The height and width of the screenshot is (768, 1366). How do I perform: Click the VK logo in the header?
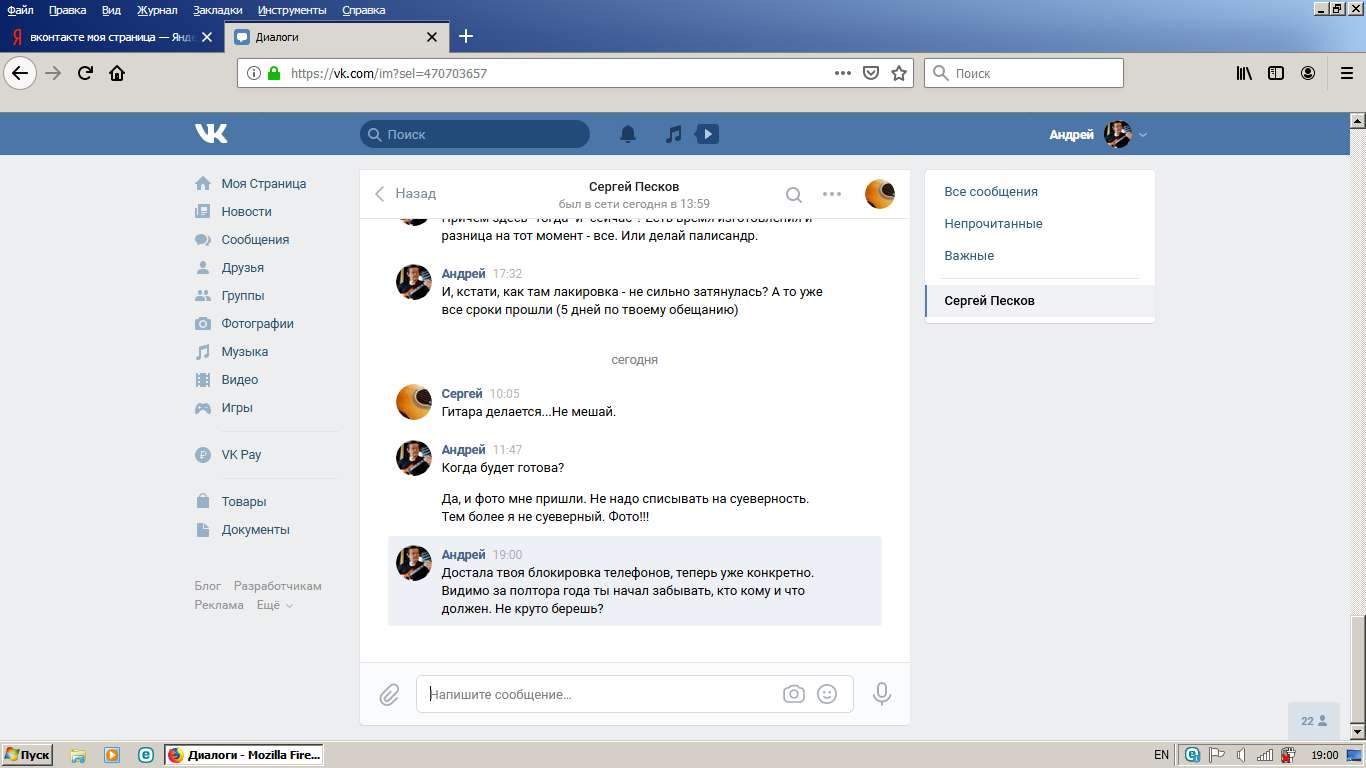tap(211, 134)
